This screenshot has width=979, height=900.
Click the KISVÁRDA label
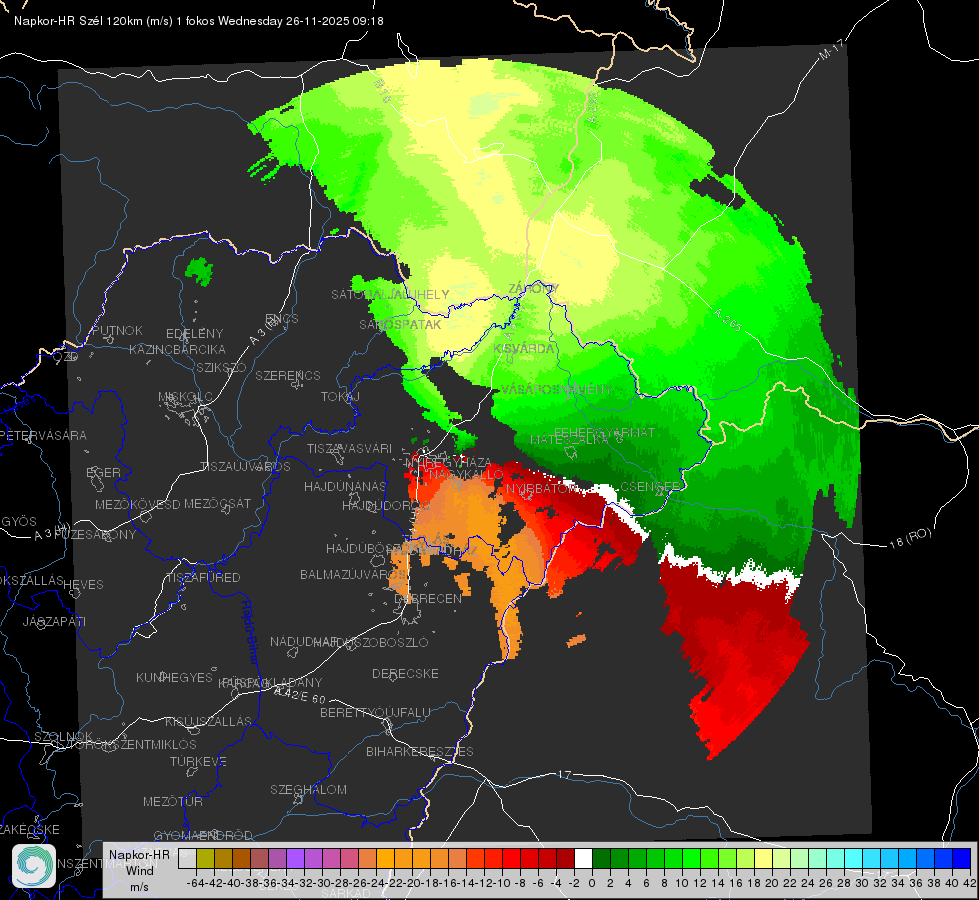coord(524,348)
